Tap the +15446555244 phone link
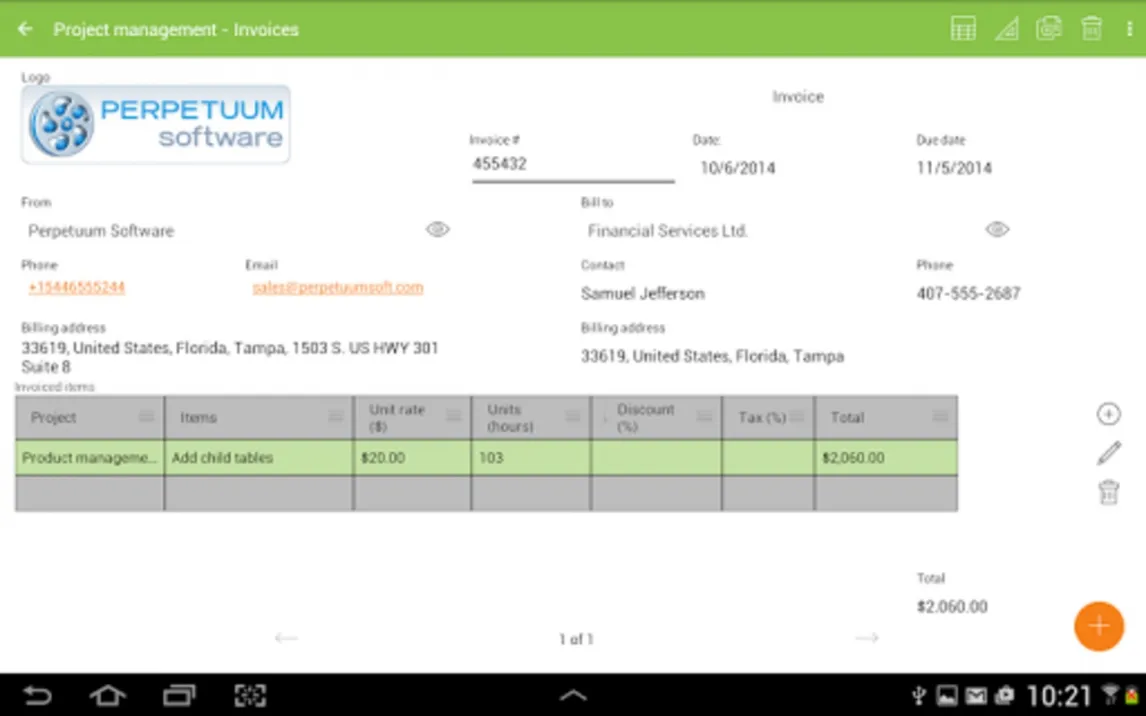The image size is (1146, 716). pos(76,288)
